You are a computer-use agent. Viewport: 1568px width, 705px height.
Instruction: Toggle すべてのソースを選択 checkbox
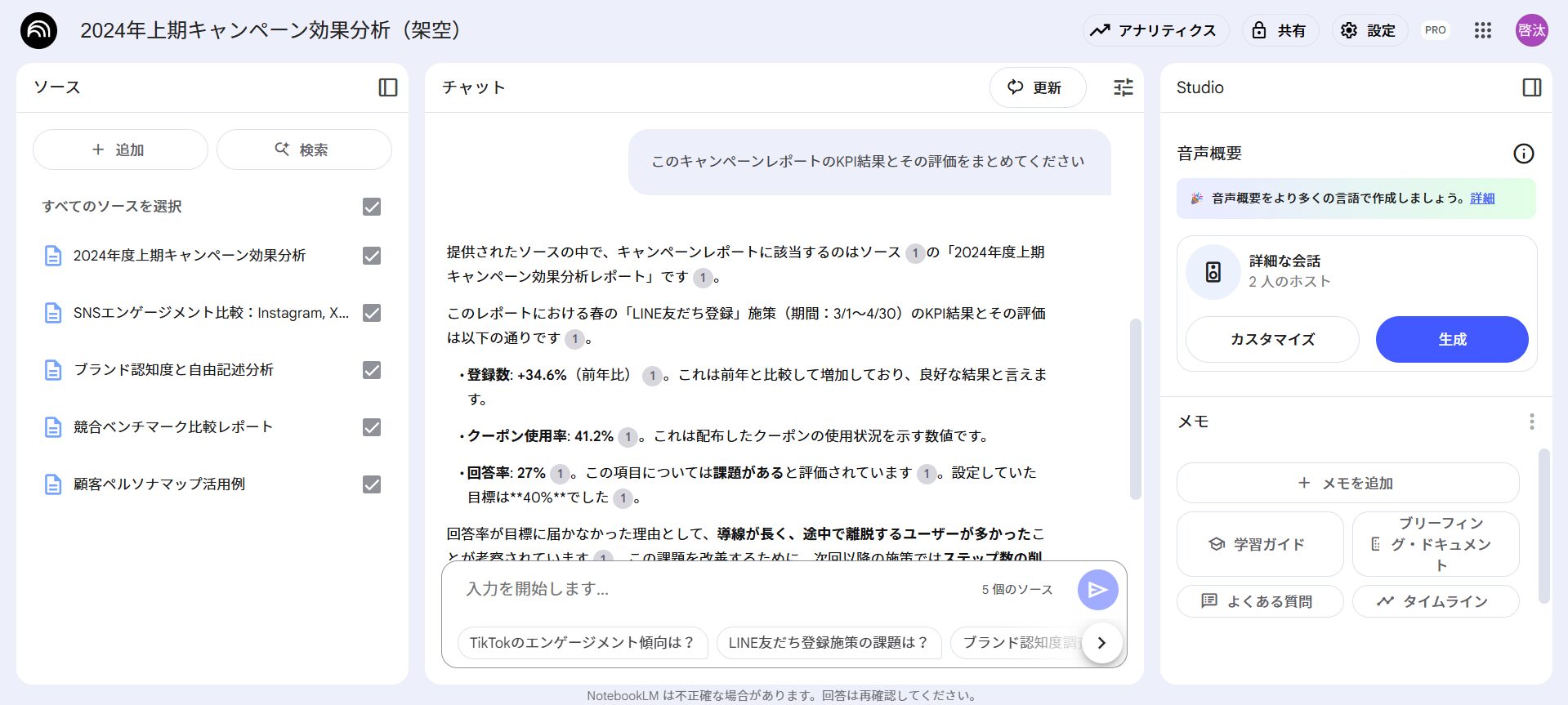[372, 207]
